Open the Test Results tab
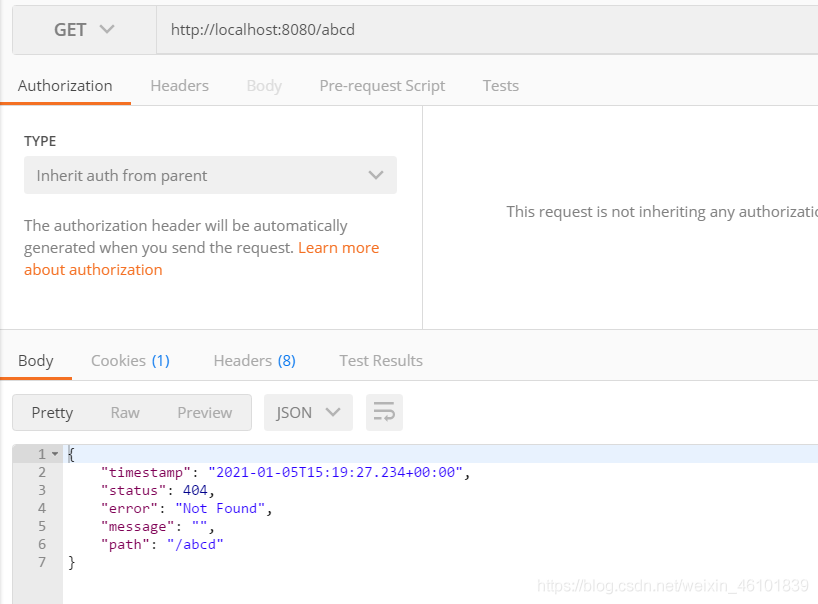Image resolution: width=818 pixels, height=604 pixels. point(381,360)
